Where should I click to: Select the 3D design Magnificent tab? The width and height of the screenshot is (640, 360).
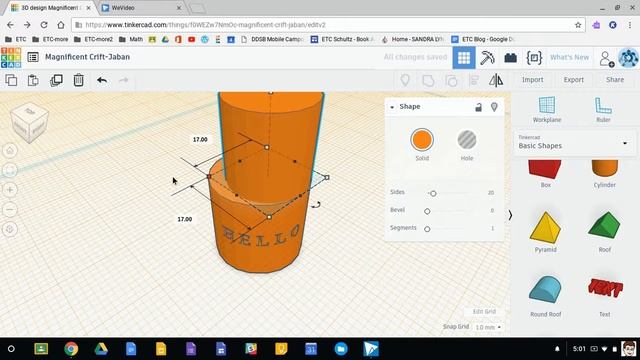51,8
